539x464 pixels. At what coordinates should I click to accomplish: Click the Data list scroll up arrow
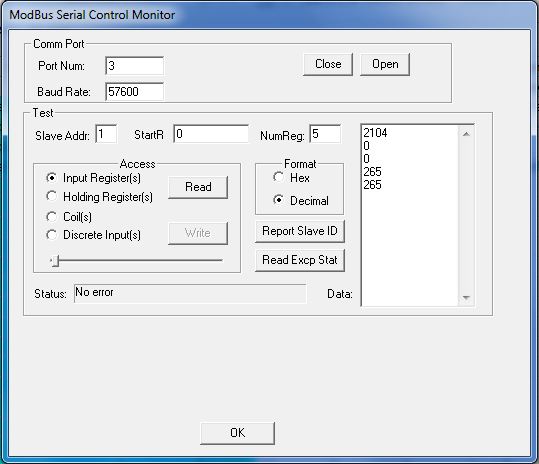(466, 134)
